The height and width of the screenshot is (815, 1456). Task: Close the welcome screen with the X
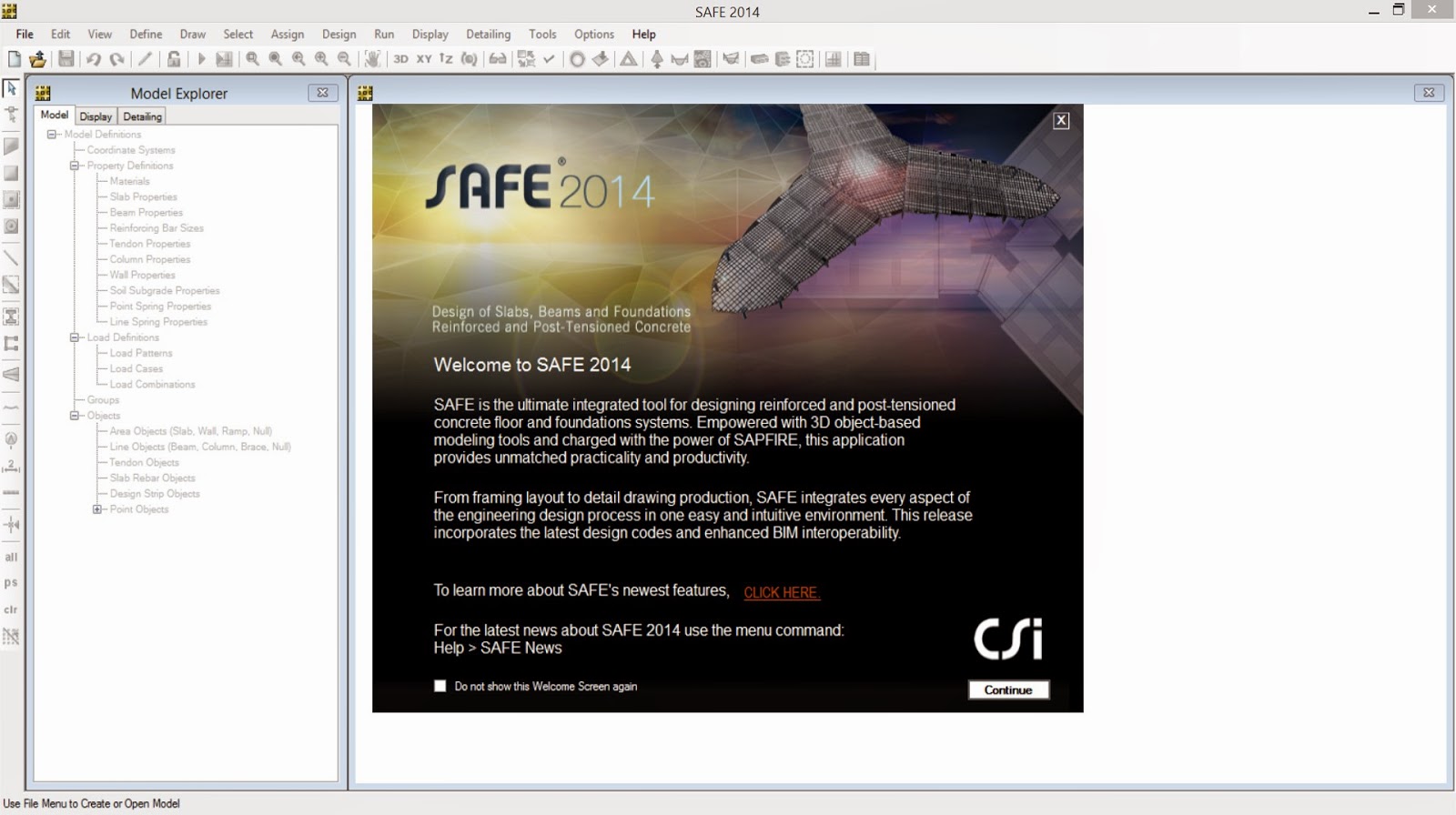(x=1061, y=120)
